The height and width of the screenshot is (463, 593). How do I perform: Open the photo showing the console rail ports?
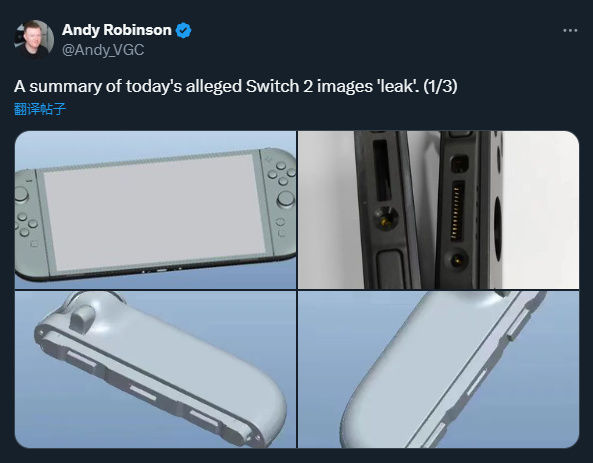click(438, 210)
